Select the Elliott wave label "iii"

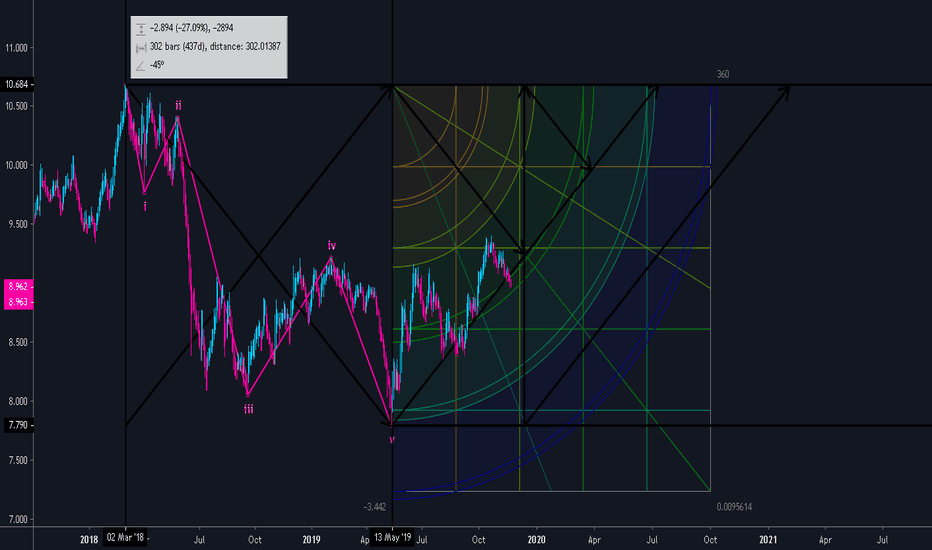click(x=248, y=409)
